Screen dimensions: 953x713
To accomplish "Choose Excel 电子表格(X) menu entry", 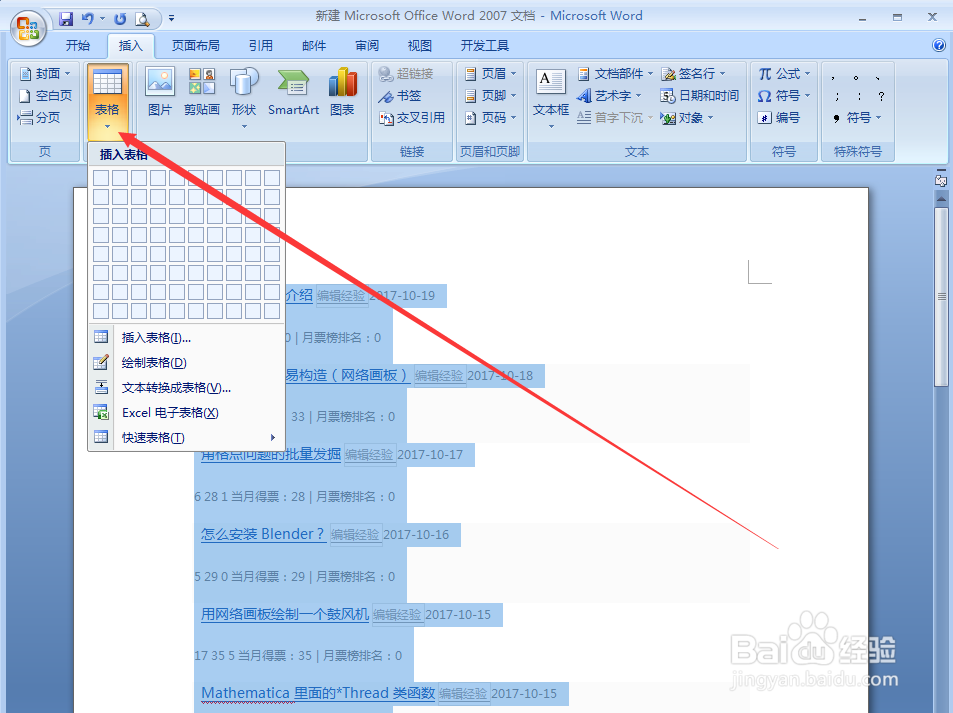I will [187, 412].
